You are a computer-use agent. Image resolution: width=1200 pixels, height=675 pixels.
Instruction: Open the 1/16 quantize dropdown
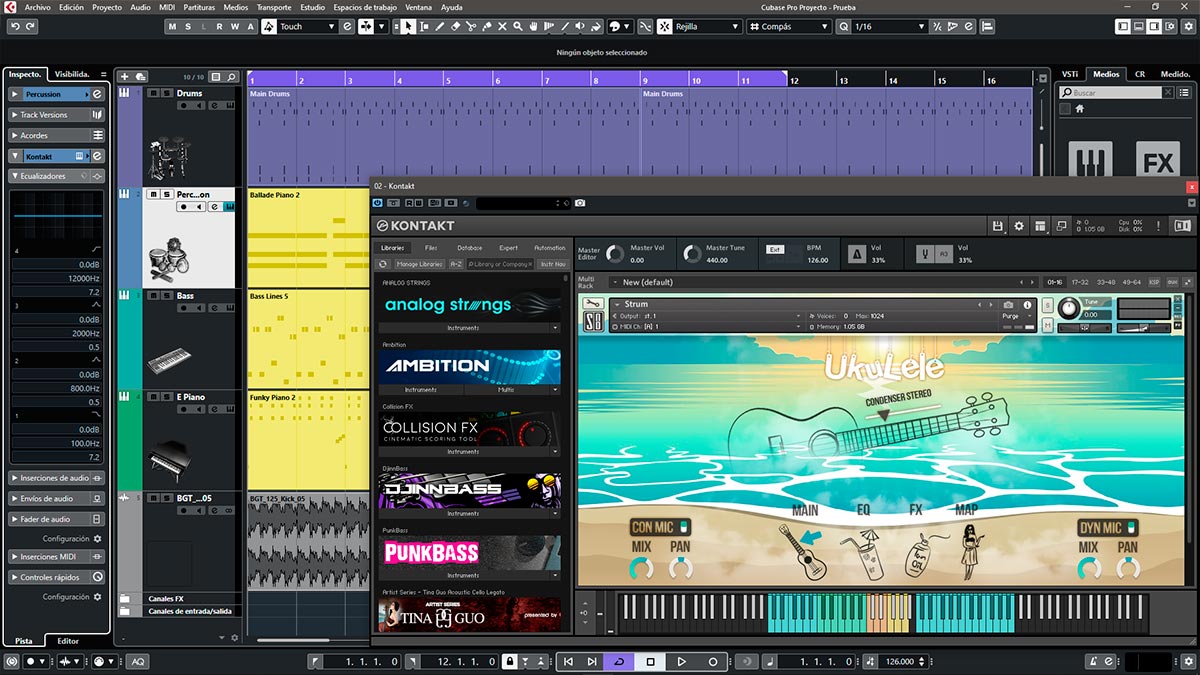[888, 26]
